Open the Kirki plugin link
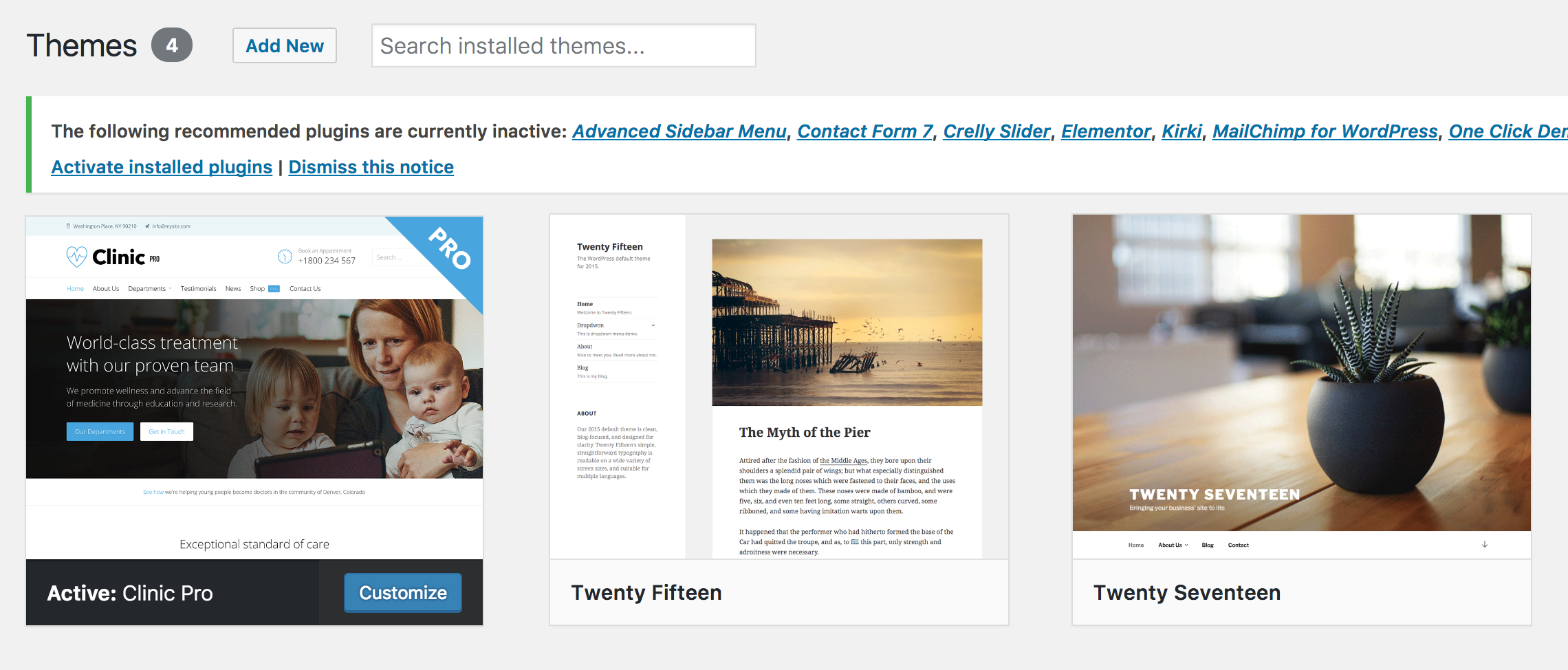This screenshot has width=1568, height=670. pyautogui.click(x=1182, y=131)
